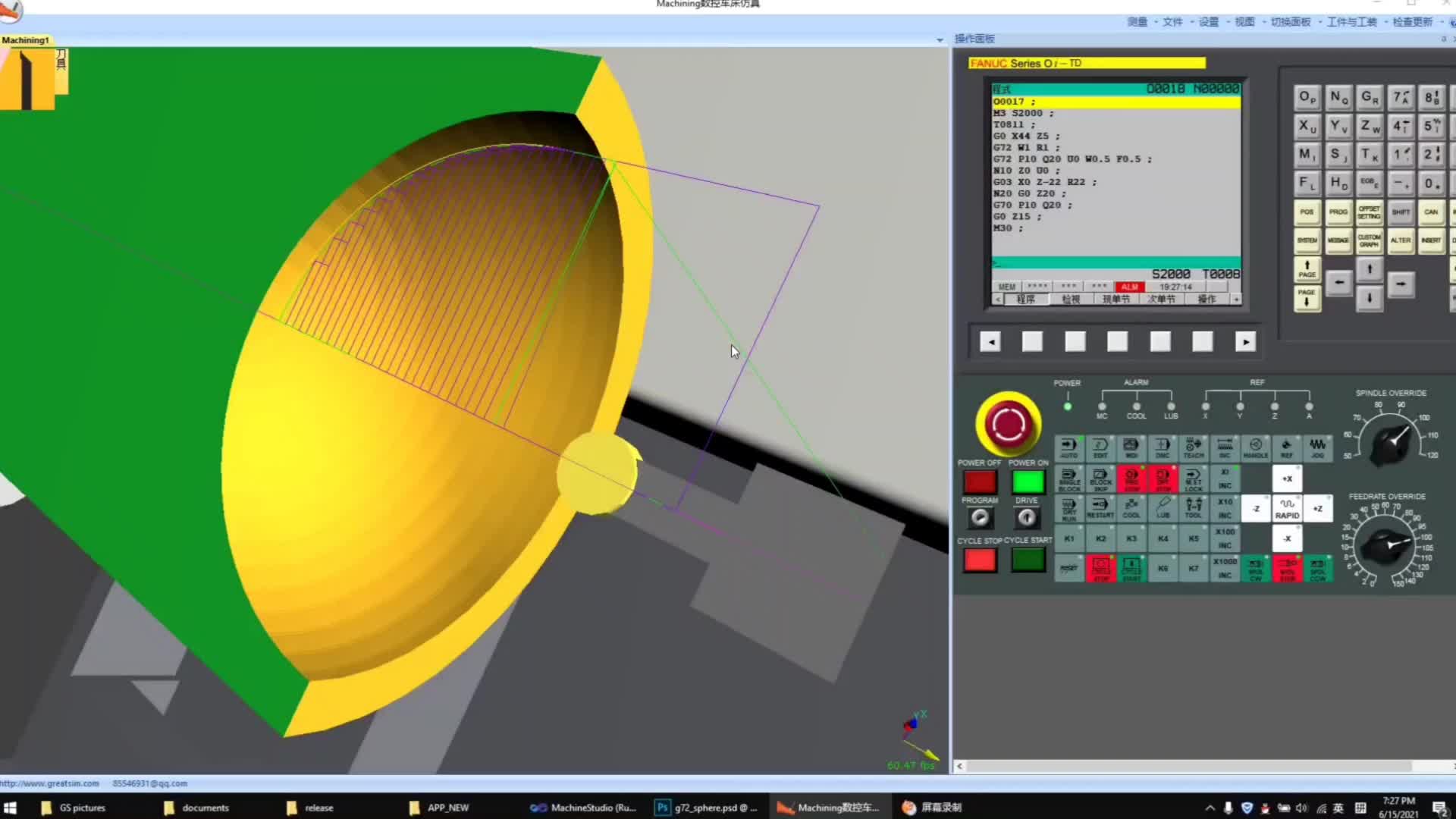Select TEACH mode key

(1194, 448)
